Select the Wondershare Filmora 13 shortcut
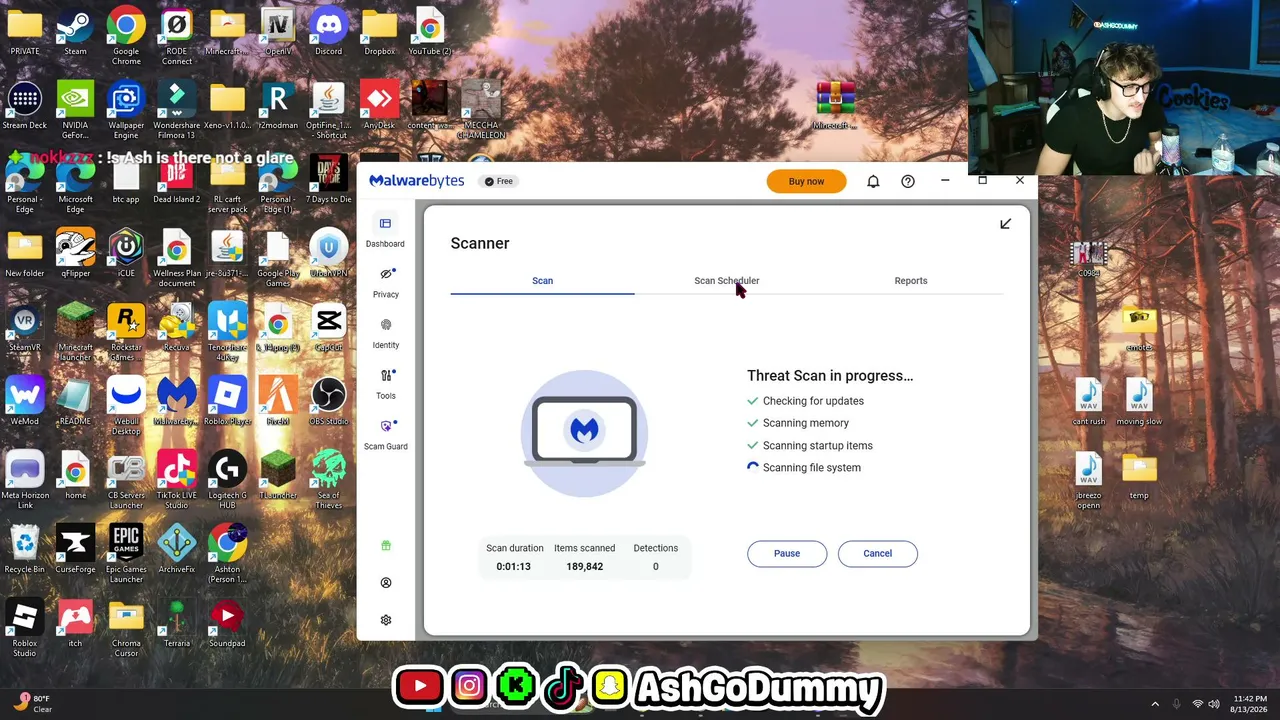The width and height of the screenshot is (1280, 720). [177, 111]
